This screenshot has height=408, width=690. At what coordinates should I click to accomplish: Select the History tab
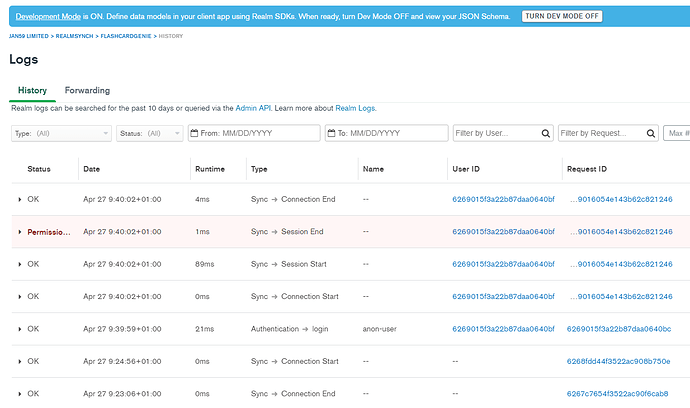tap(32, 90)
